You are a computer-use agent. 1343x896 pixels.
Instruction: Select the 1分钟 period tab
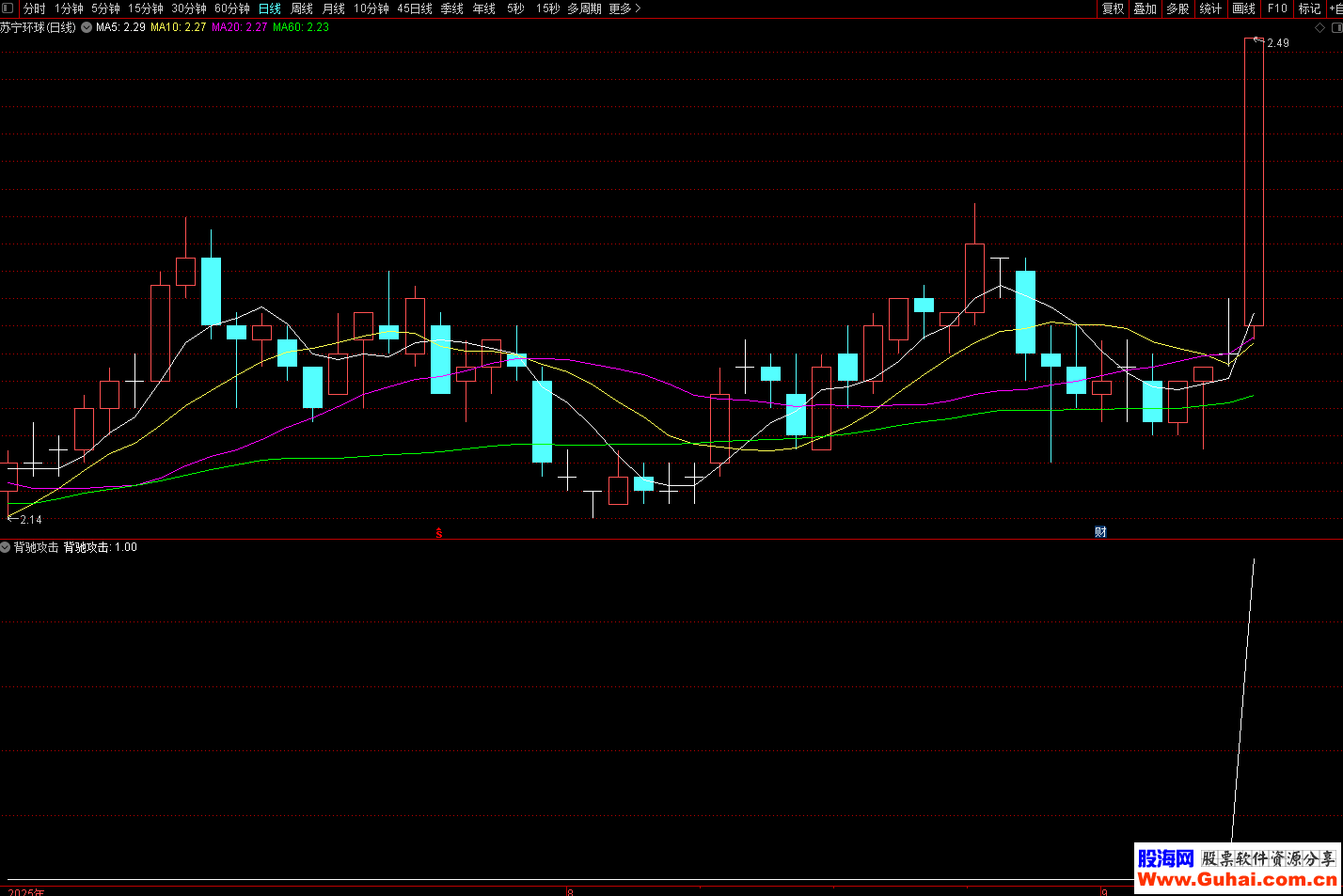(x=69, y=8)
